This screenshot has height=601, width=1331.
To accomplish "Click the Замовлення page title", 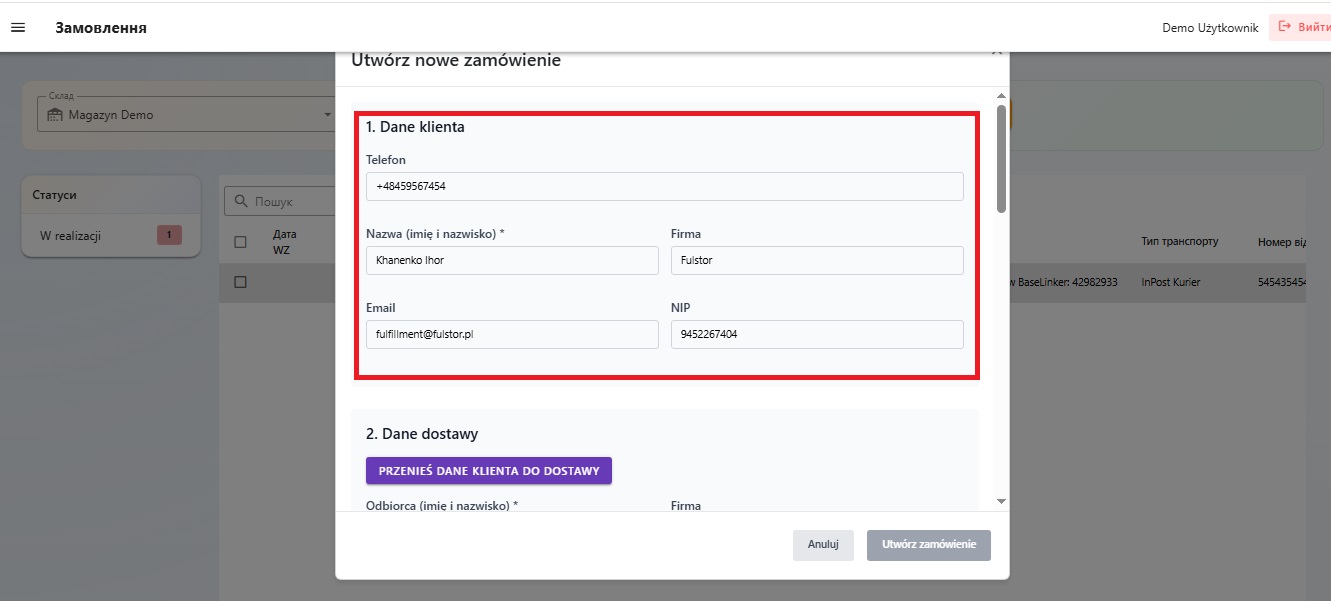I will pos(101,28).
